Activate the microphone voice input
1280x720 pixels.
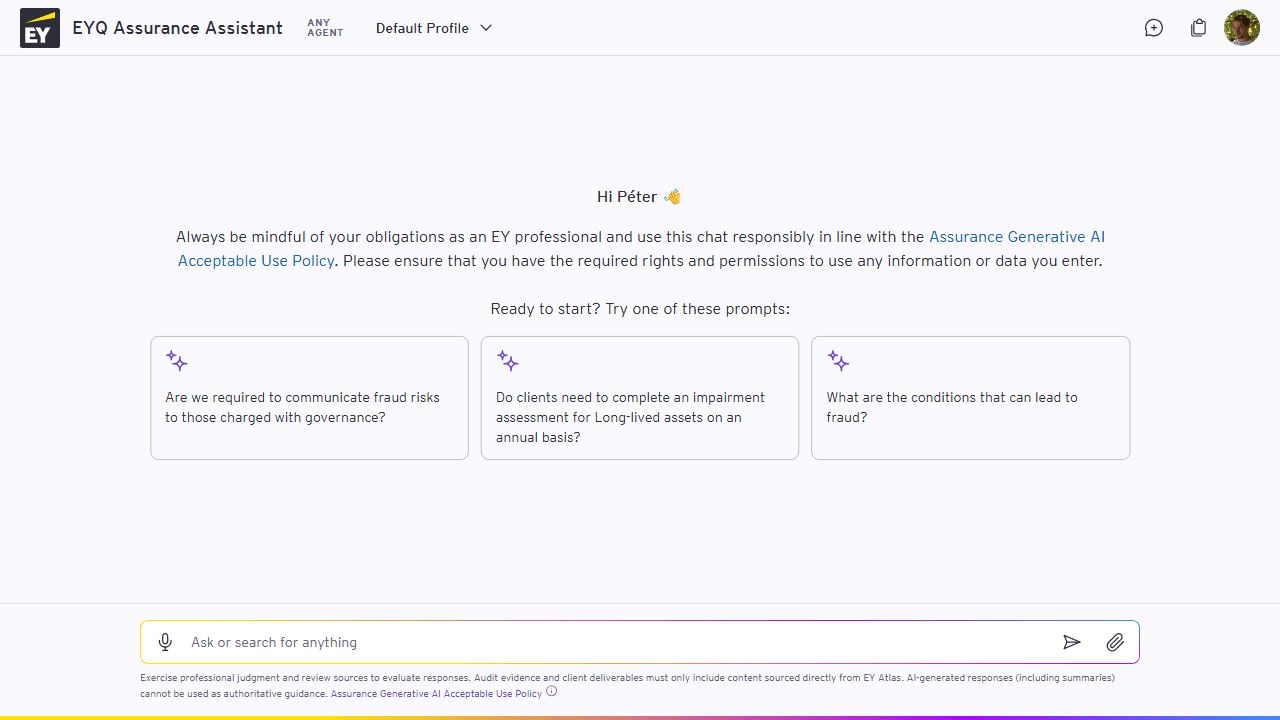[166, 642]
